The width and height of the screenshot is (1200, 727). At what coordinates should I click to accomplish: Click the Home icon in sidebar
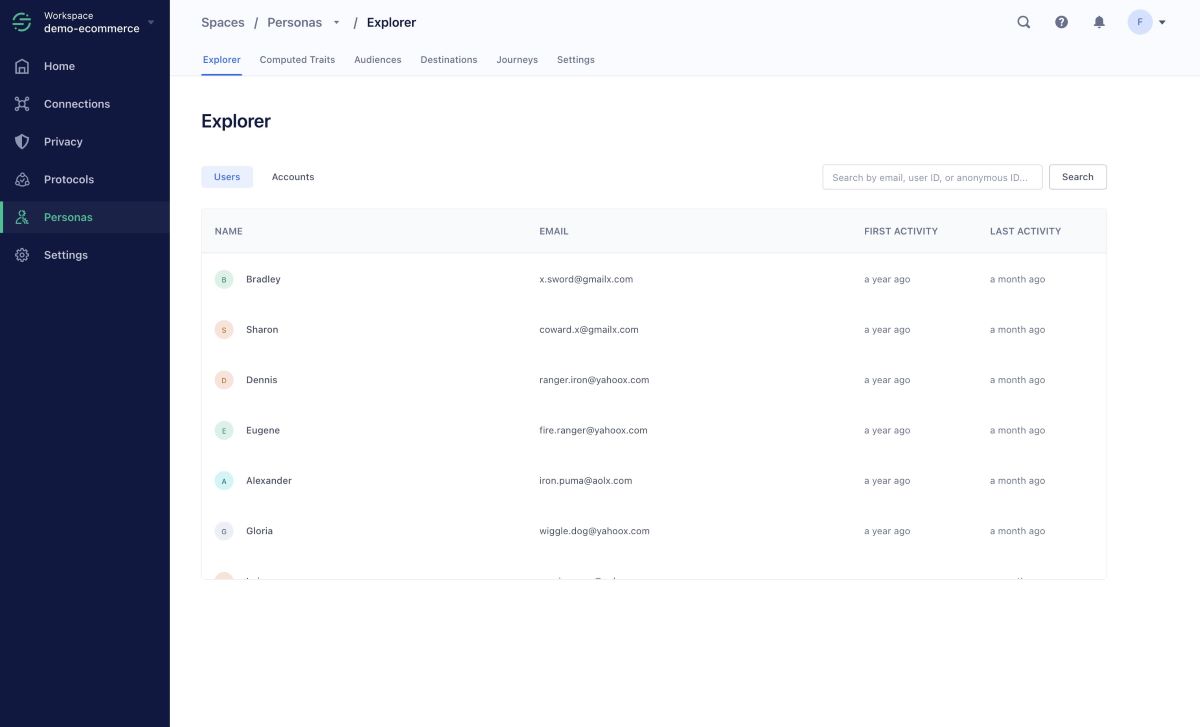coord(22,66)
